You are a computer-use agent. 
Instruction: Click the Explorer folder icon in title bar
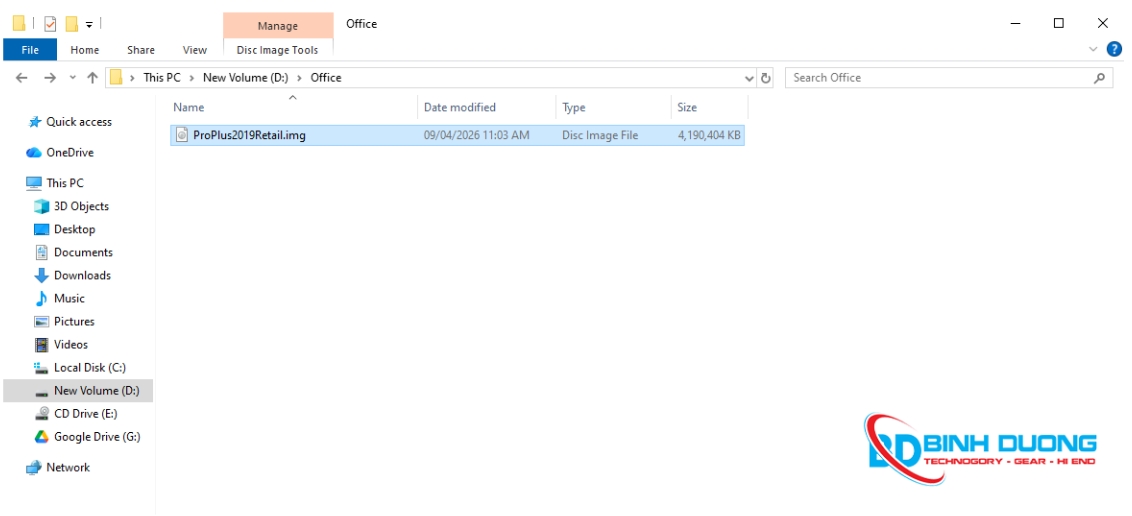19,24
